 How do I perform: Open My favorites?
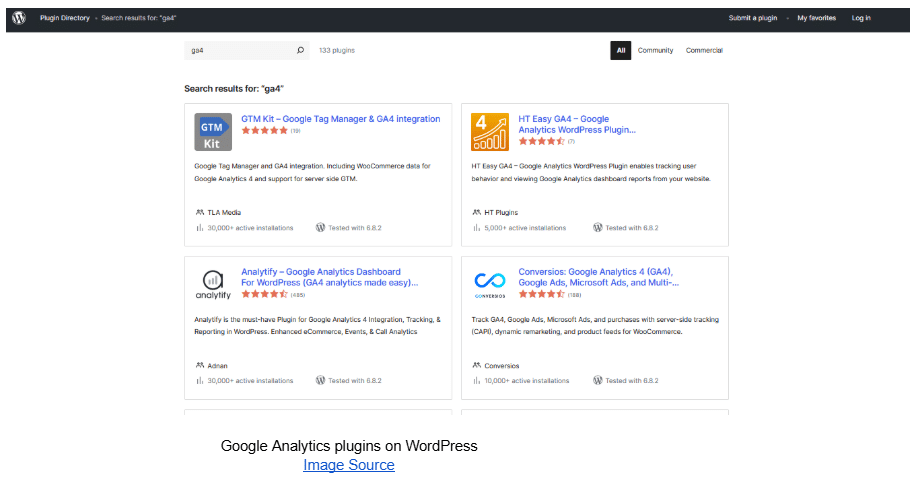point(816,18)
